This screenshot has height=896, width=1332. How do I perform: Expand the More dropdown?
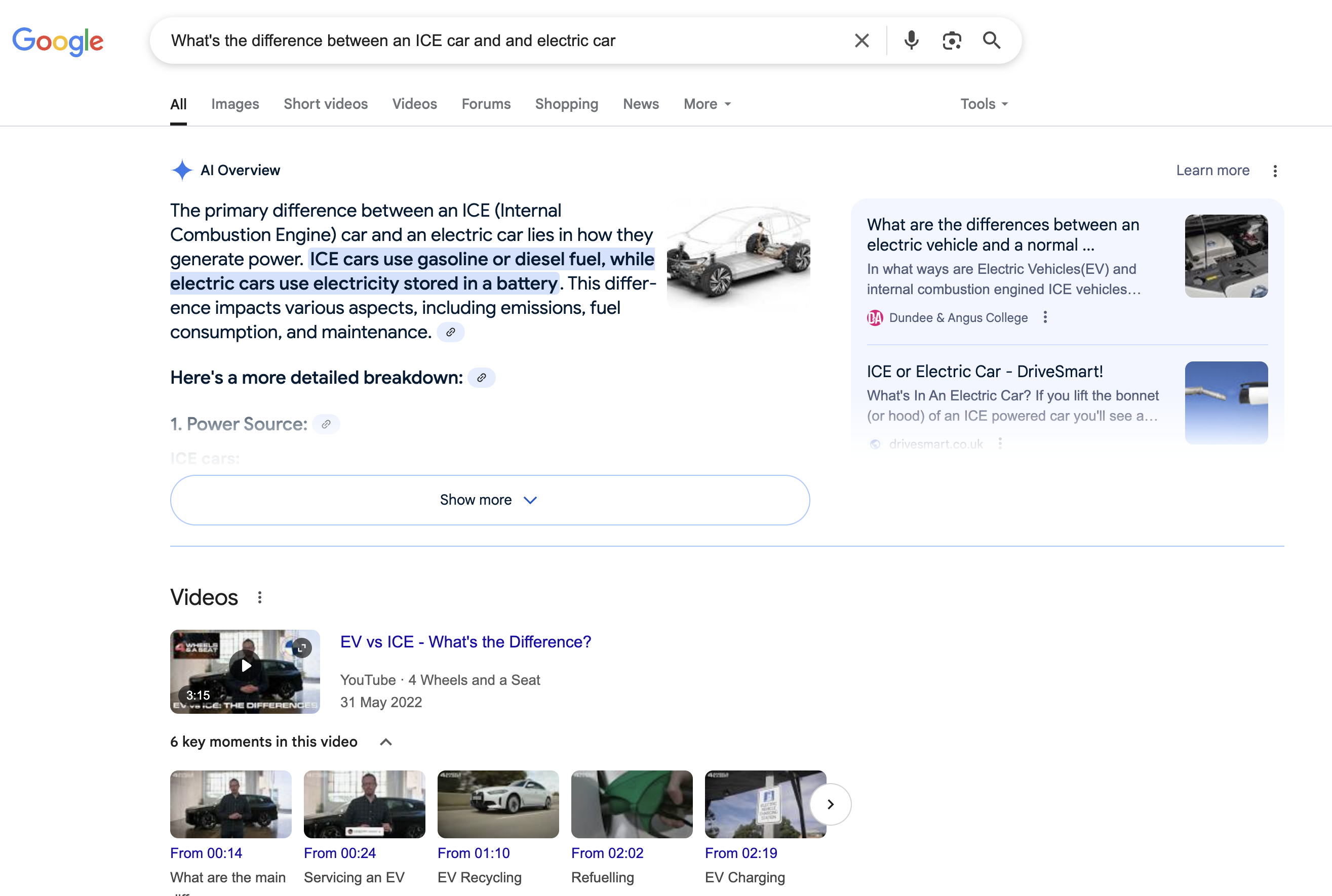pyautogui.click(x=707, y=104)
